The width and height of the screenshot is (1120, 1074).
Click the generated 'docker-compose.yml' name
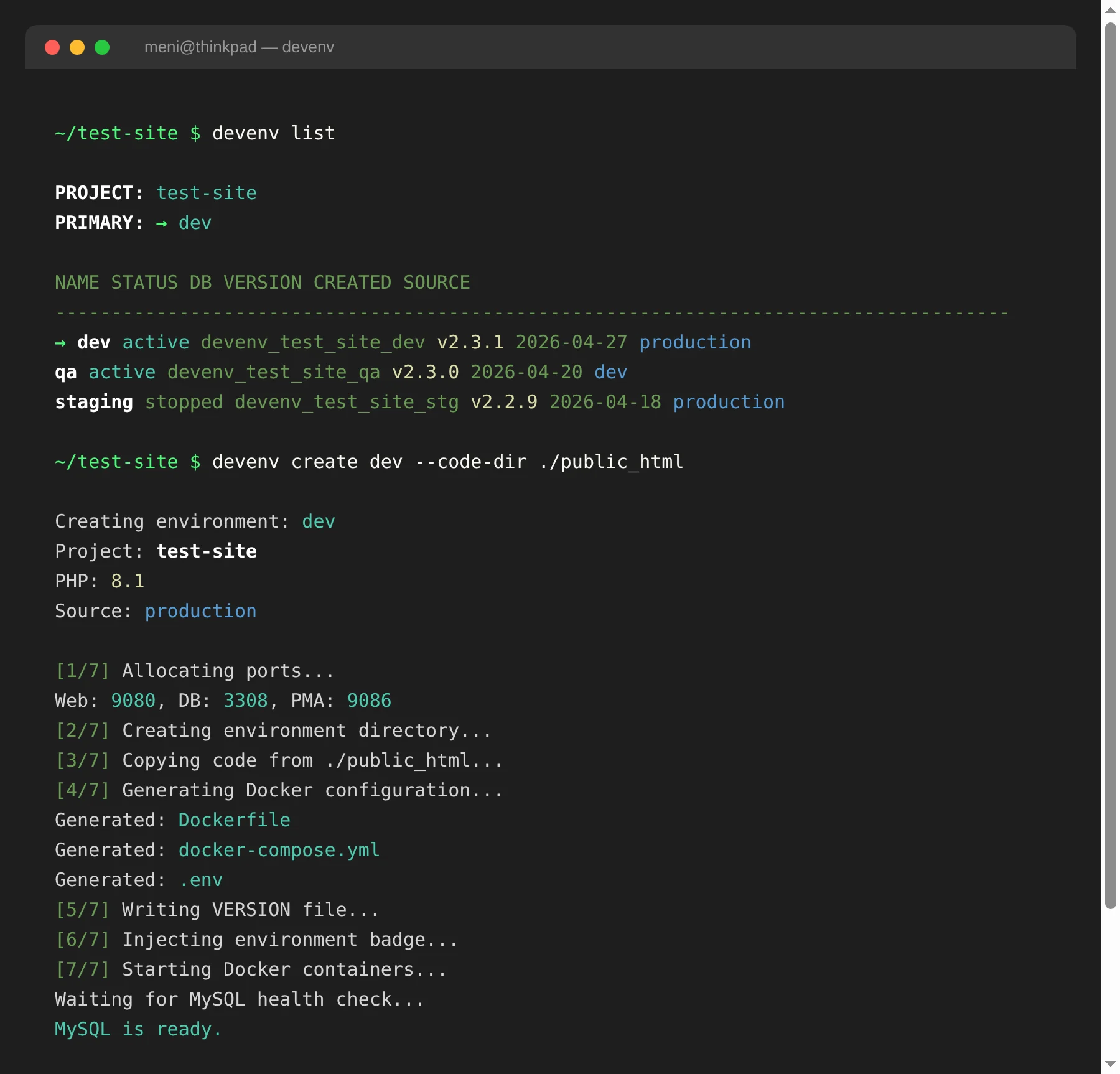pyautogui.click(x=279, y=850)
